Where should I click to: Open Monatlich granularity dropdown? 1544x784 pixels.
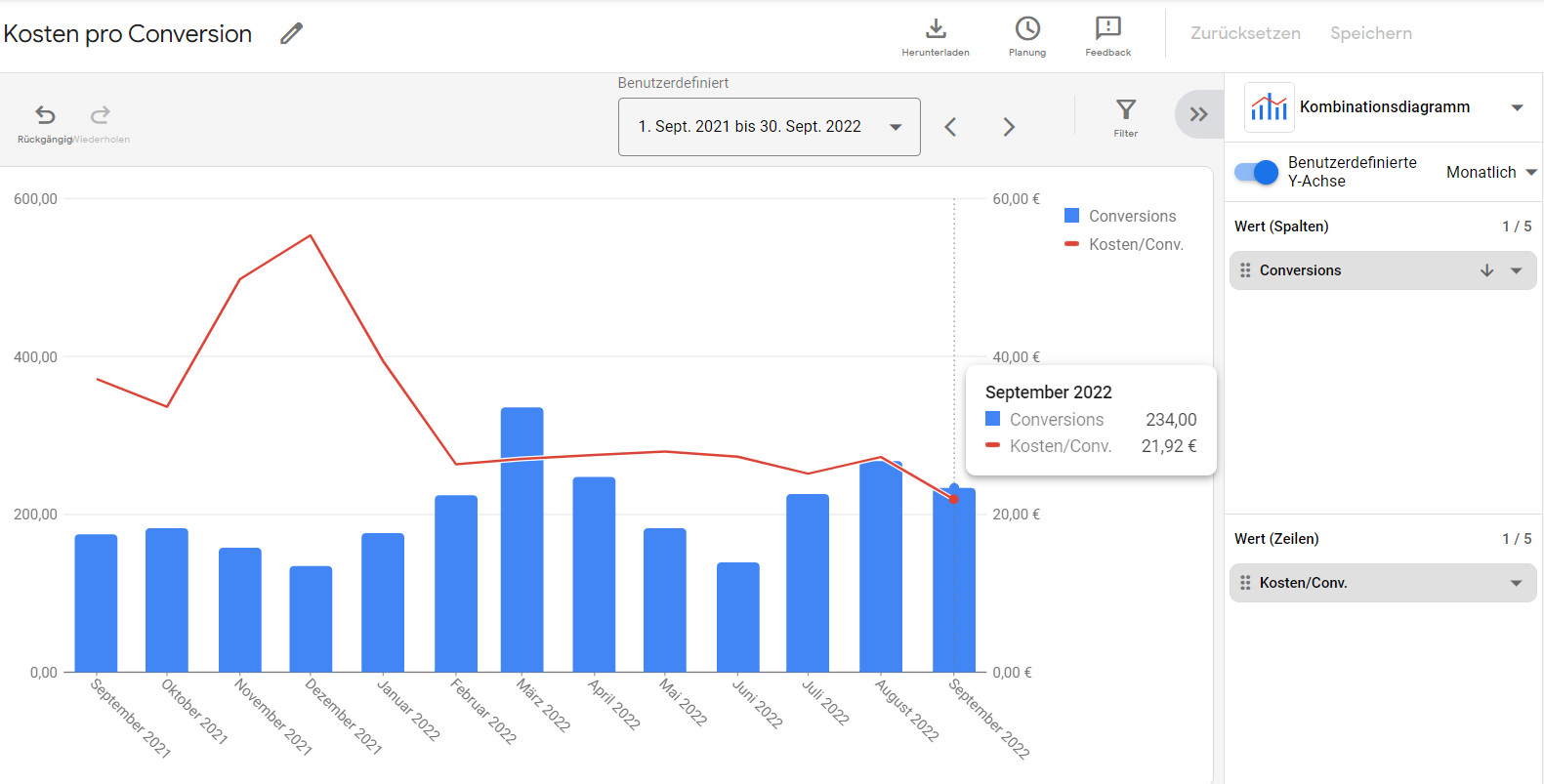tap(1491, 172)
